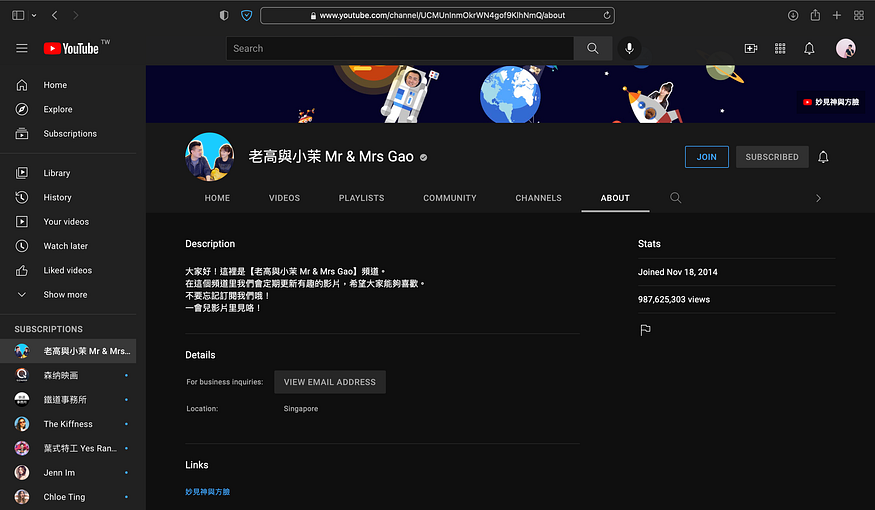
Task: Click the Safari address bar URL
Action: (438, 16)
